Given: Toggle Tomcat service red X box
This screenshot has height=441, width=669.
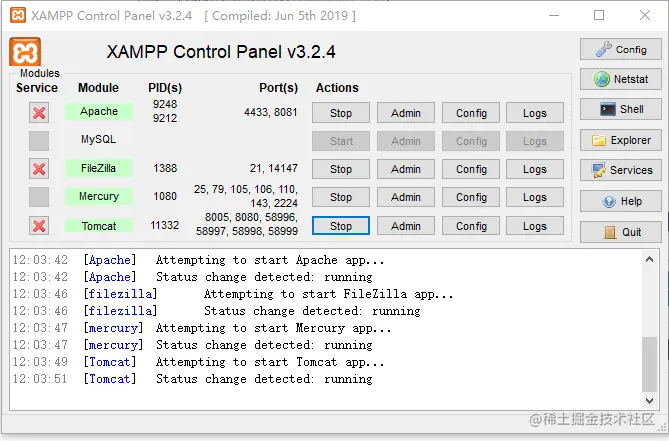Looking at the screenshot, I should pos(39,226).
